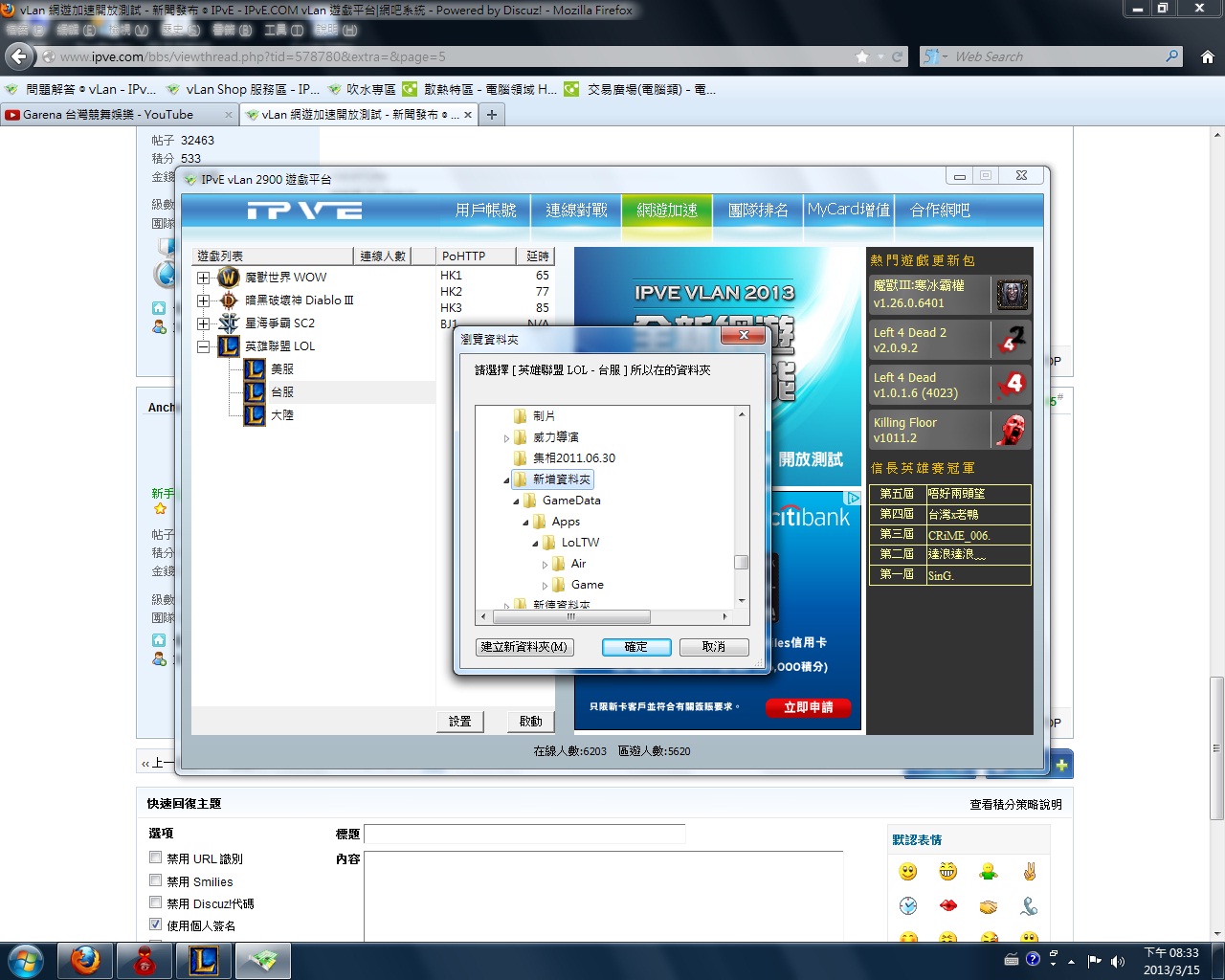This screenshot has width=1225, height=980.
Task: Click the 英雄聯盟 LOL parent game icon
Action: [x=228, y=346]
